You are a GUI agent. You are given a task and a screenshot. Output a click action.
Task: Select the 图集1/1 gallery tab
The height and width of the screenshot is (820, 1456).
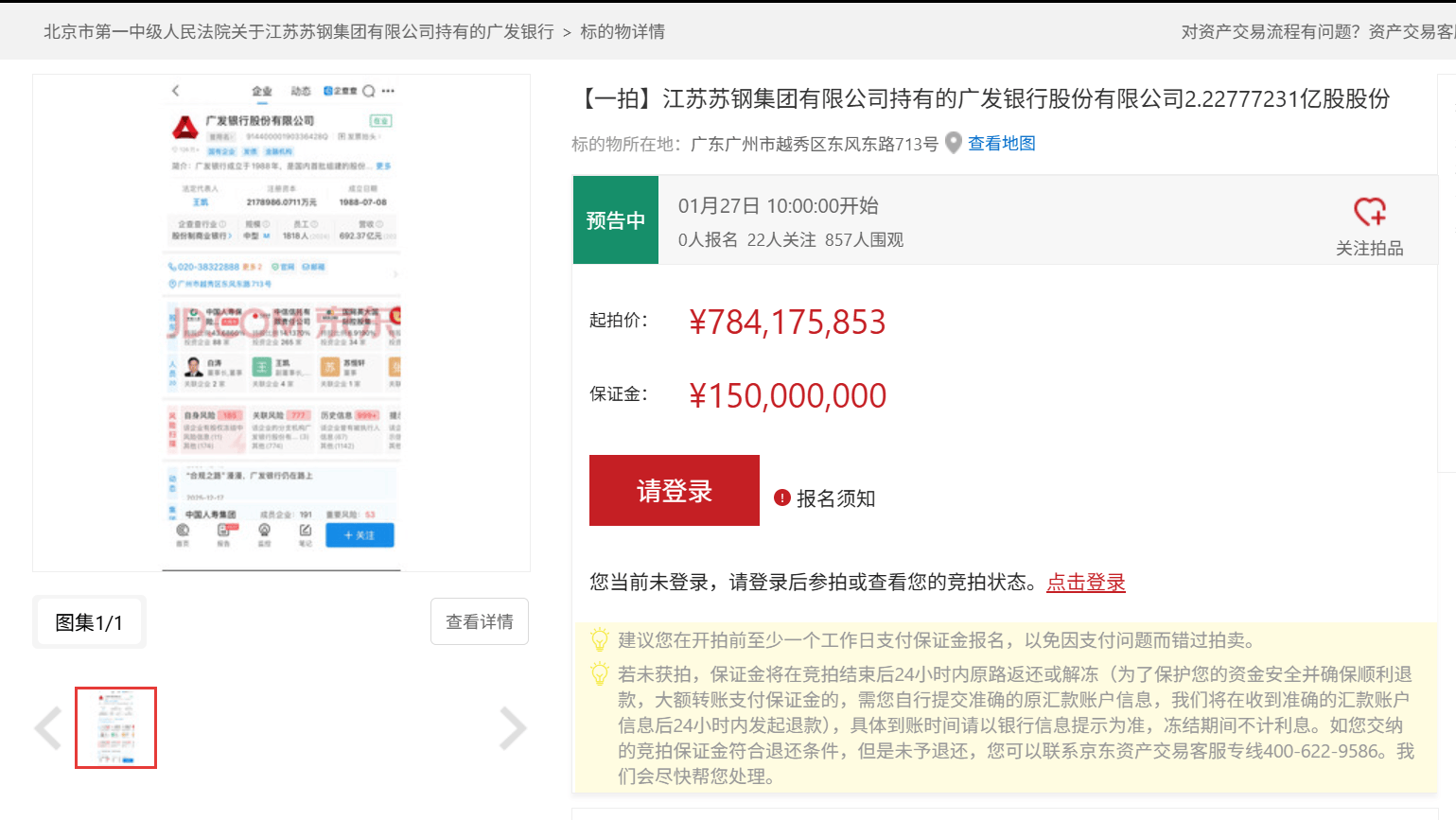point(89,622)
